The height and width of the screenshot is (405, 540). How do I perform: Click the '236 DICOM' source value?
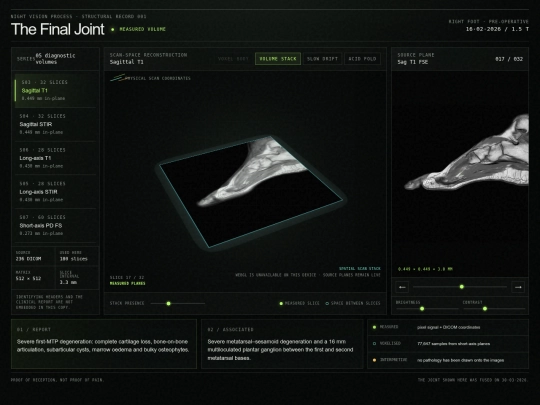tap(28, 259)
